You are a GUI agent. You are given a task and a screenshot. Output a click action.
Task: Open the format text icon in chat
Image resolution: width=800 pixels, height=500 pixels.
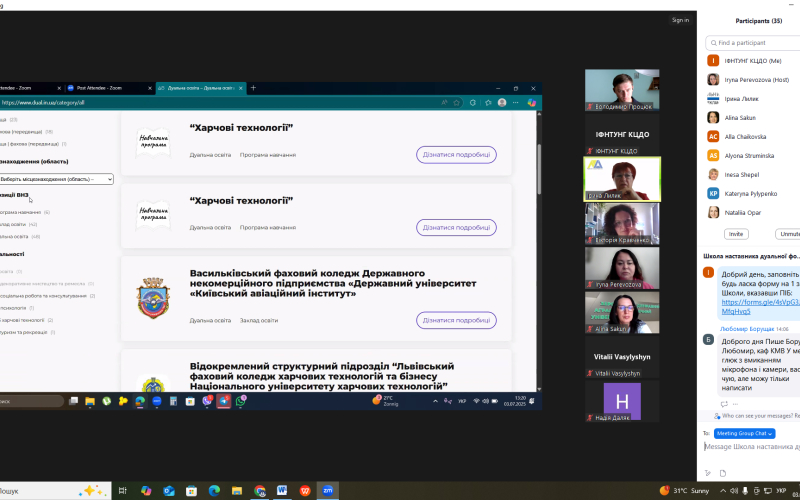coord(708,473)
